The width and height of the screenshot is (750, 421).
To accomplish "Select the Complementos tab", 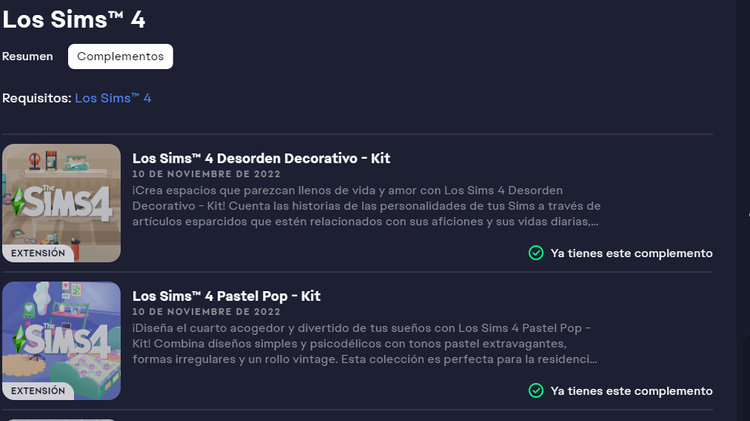I will 121,56.
